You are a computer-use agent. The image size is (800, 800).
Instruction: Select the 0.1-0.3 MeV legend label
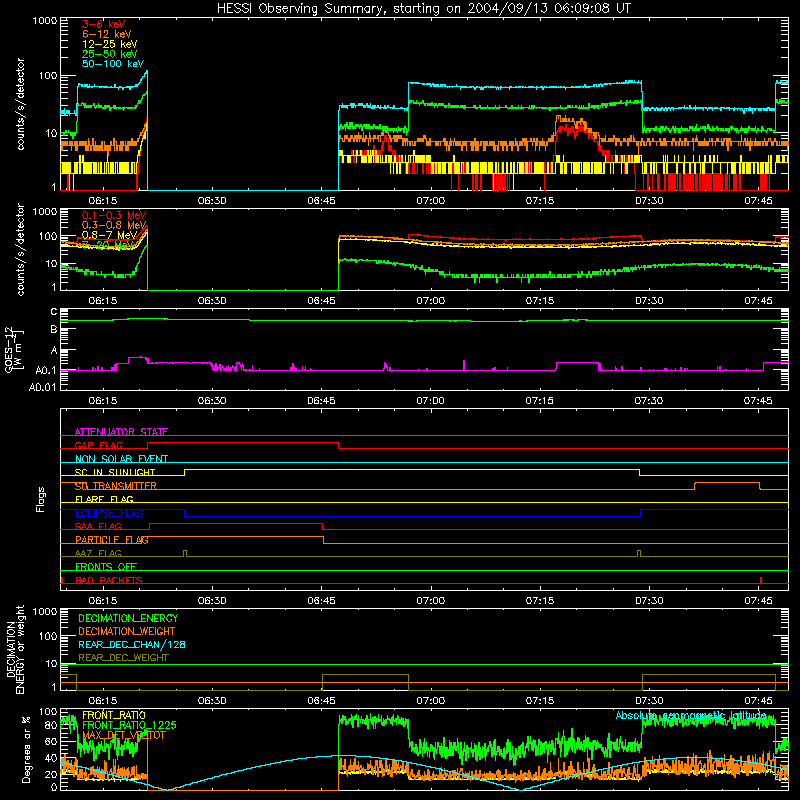pyautogui.click(x=114, y=215)
